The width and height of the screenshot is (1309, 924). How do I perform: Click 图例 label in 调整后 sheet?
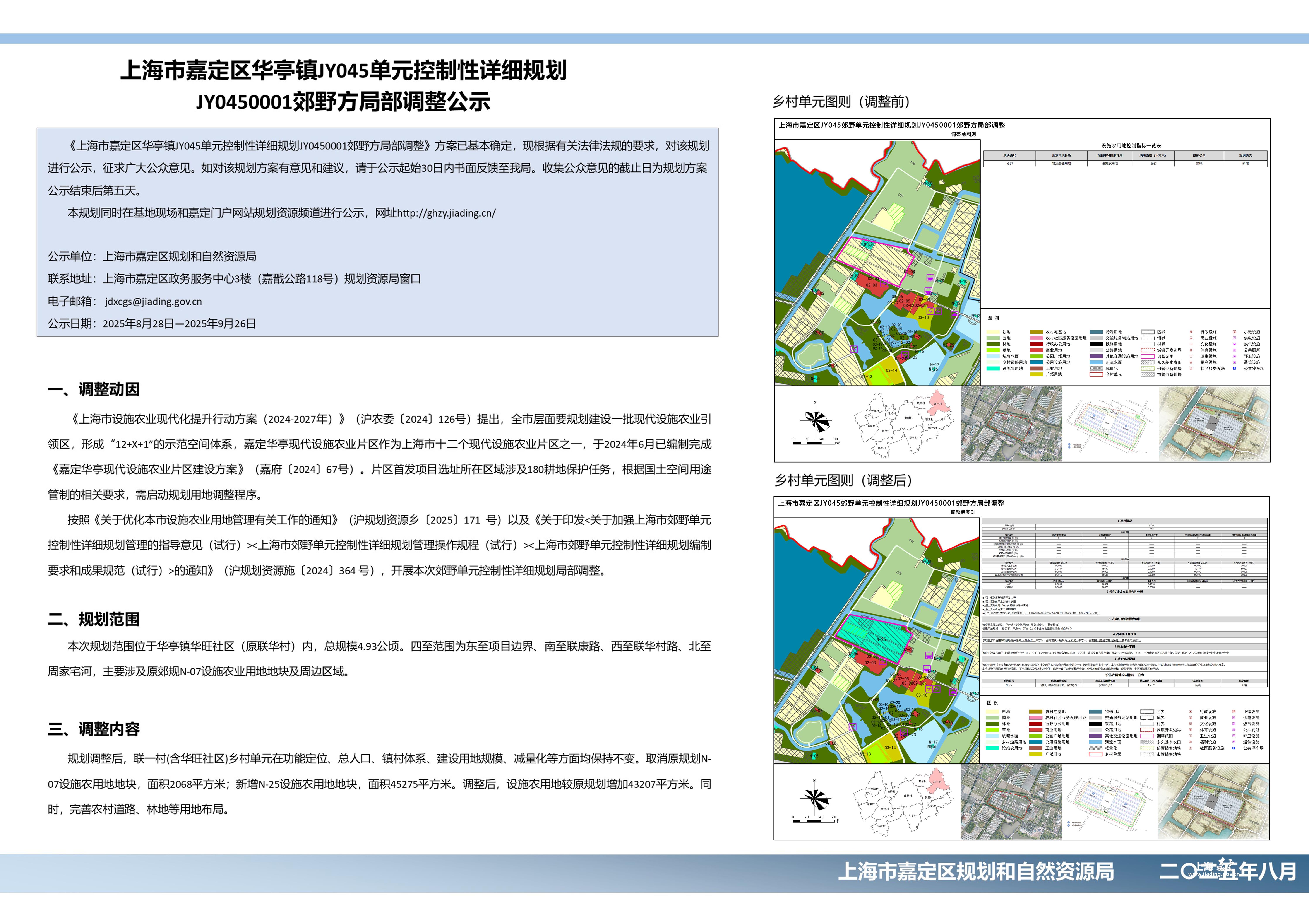pyautogui.click(x=993, y=703)
